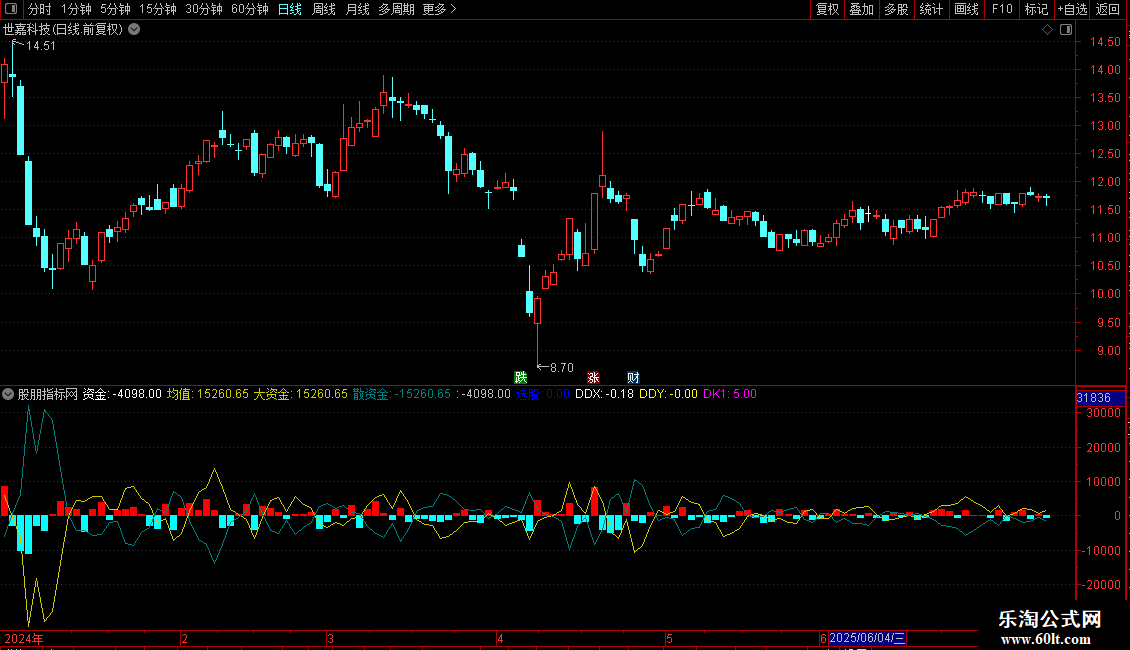Viewport: 1130px width, 650px height.
Task: Switch to the 1分钟 period
Action: (x=76, y=9)
